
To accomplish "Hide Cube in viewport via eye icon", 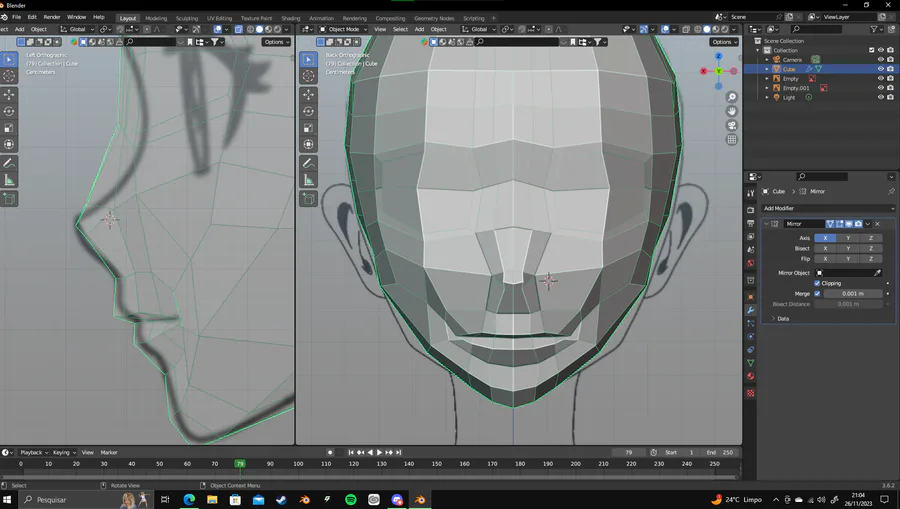I will coord(880,69).
